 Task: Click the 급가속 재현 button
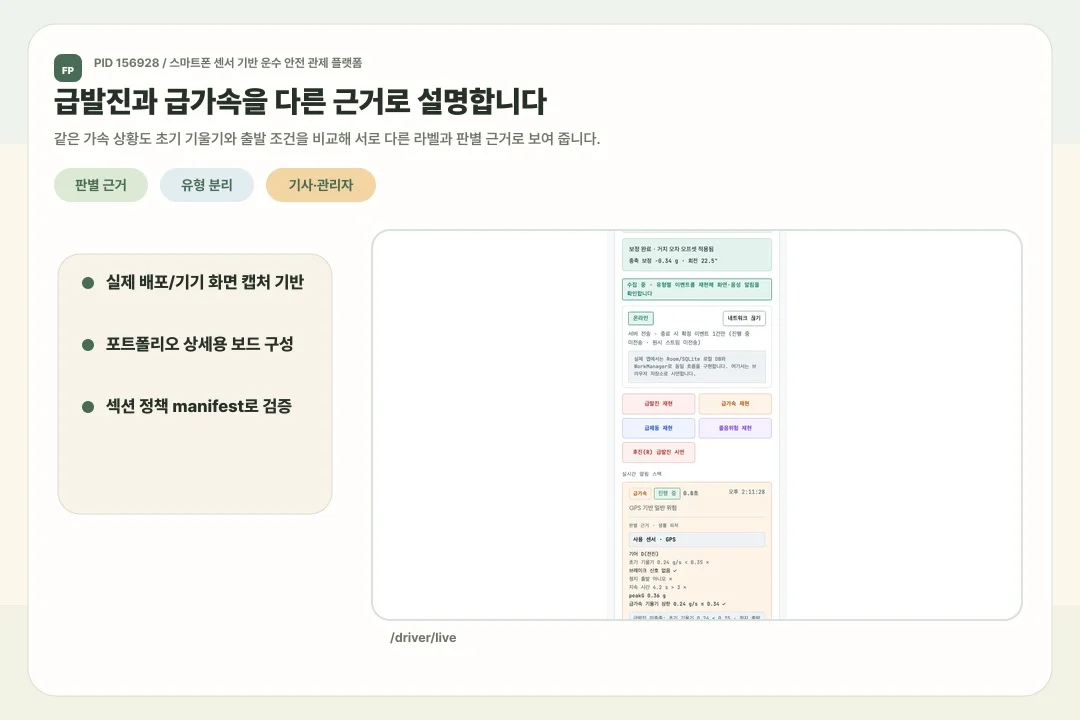click(735, 404)
